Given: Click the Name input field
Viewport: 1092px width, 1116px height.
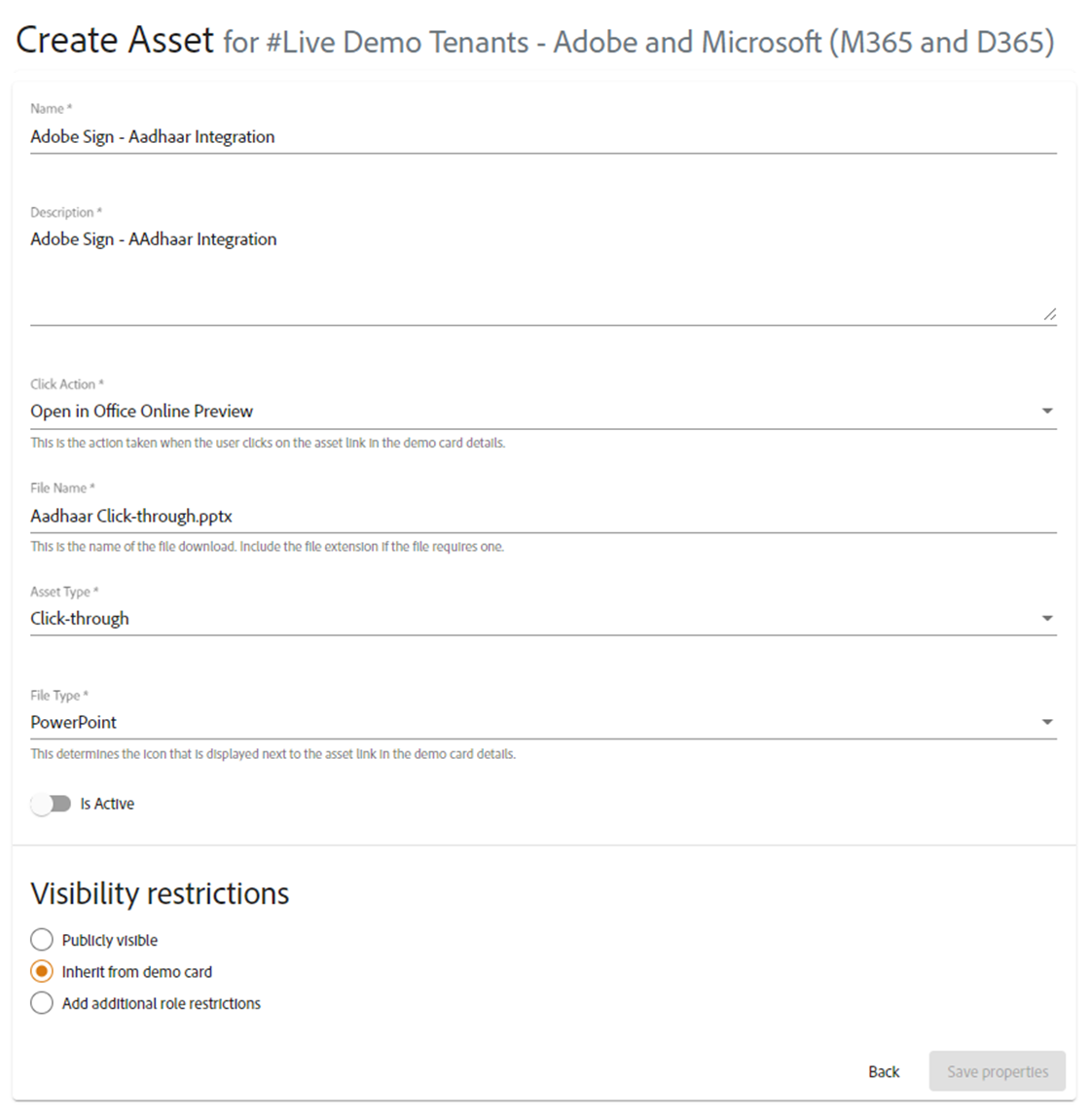Looking at the screenshot, I should pyautogui.click(x=543, y=136).
